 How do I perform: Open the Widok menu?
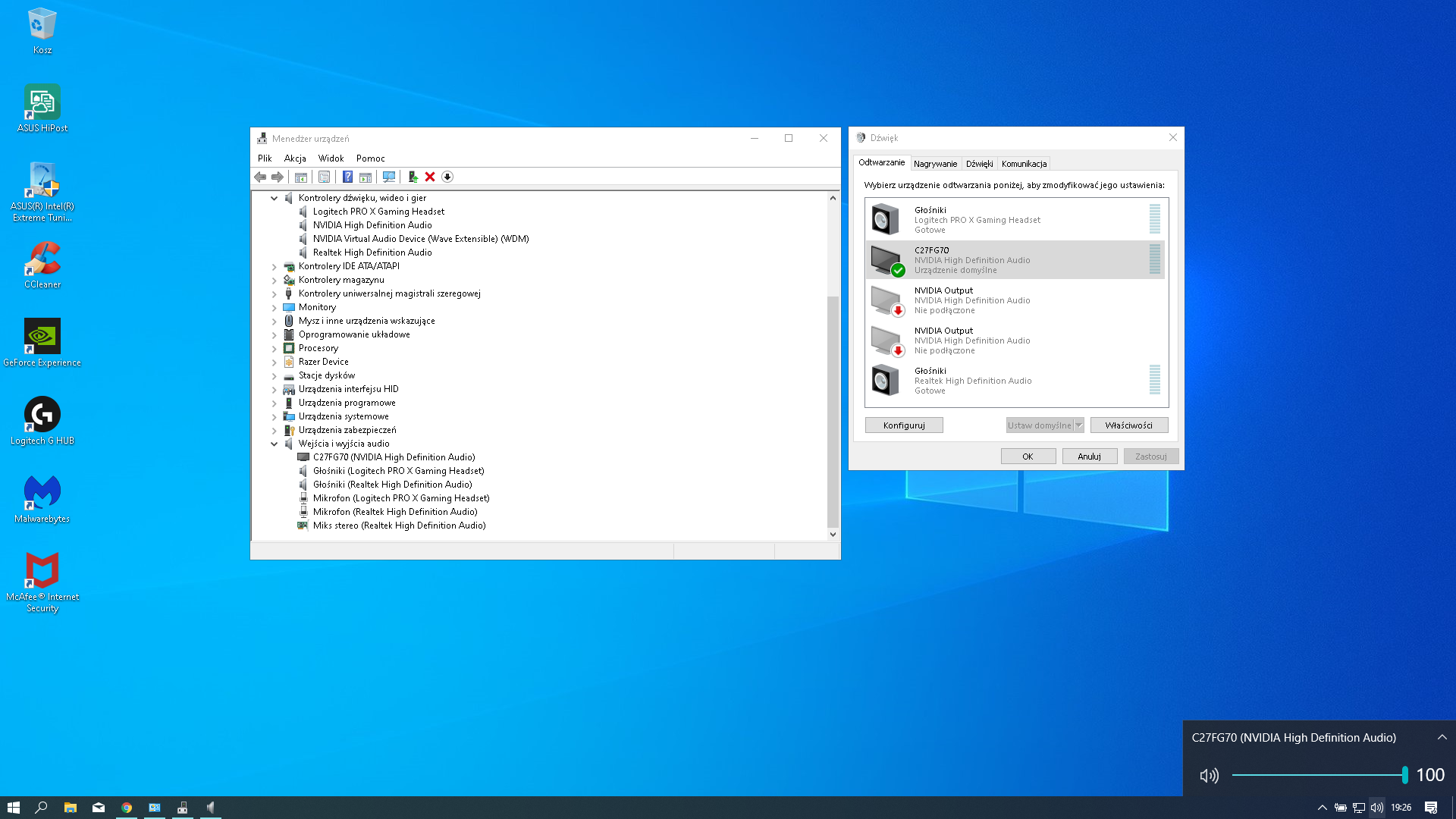coord(331,158)
